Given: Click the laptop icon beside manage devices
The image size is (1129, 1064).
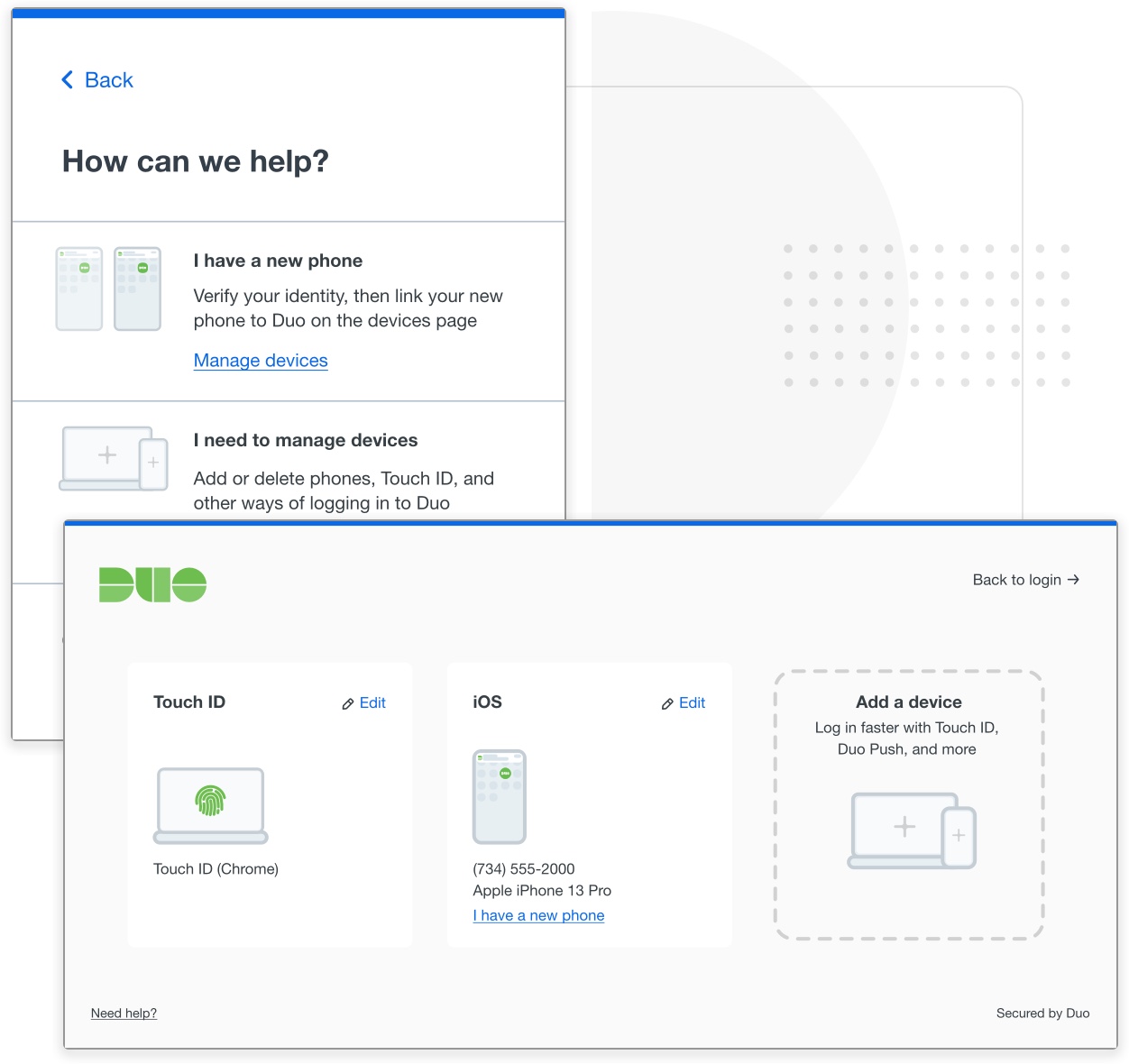Looking at the screenshot, I should click(x=114, y=459).
